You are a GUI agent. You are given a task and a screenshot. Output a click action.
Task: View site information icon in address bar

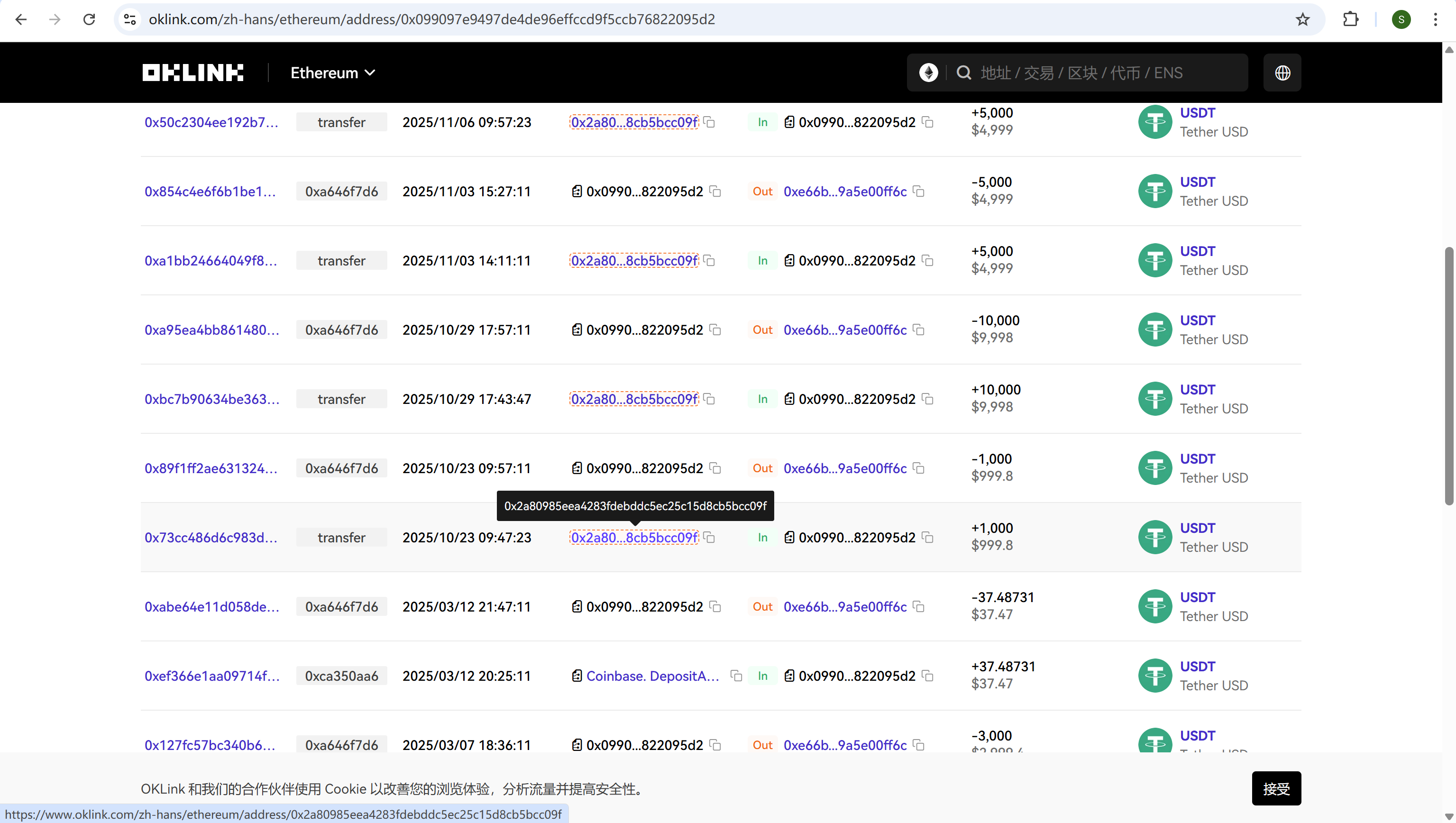[130, 20]
